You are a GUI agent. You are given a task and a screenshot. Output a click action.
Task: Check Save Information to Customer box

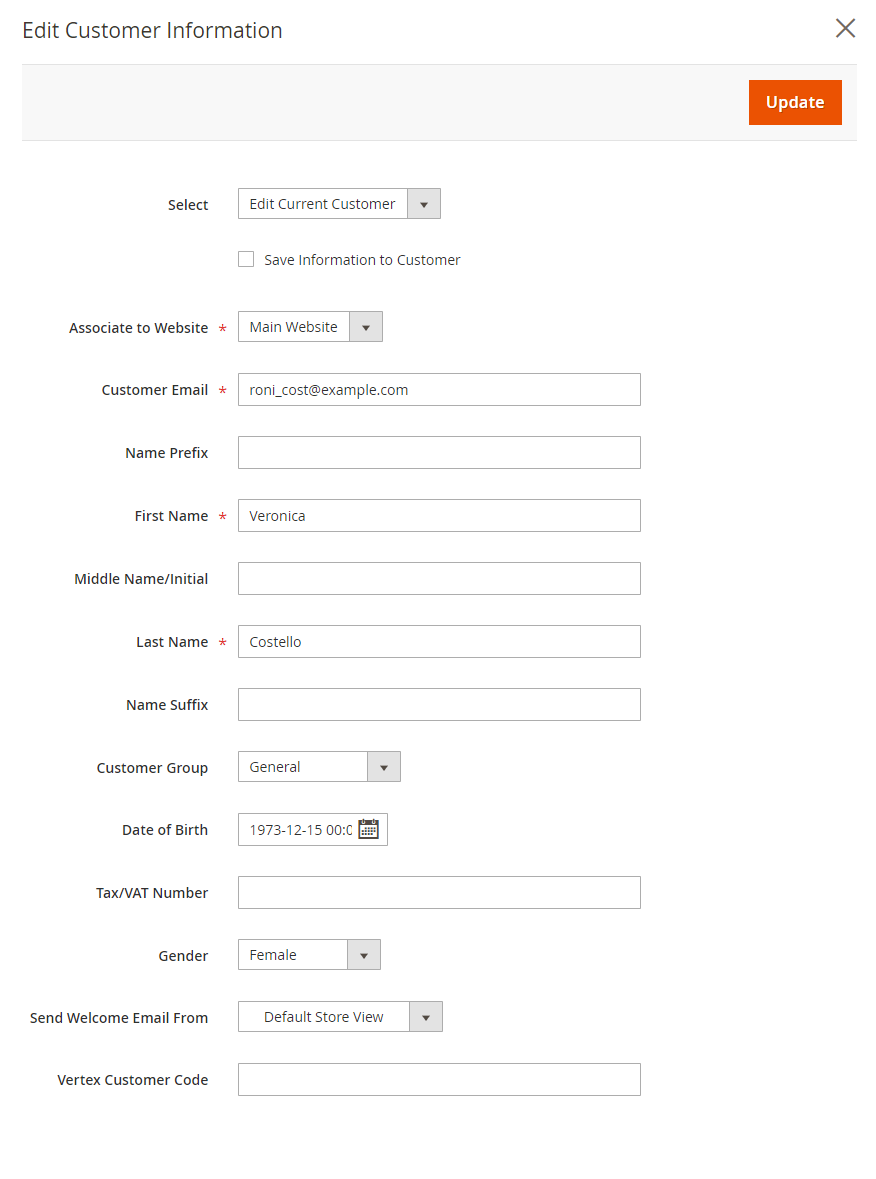(246, 259)
